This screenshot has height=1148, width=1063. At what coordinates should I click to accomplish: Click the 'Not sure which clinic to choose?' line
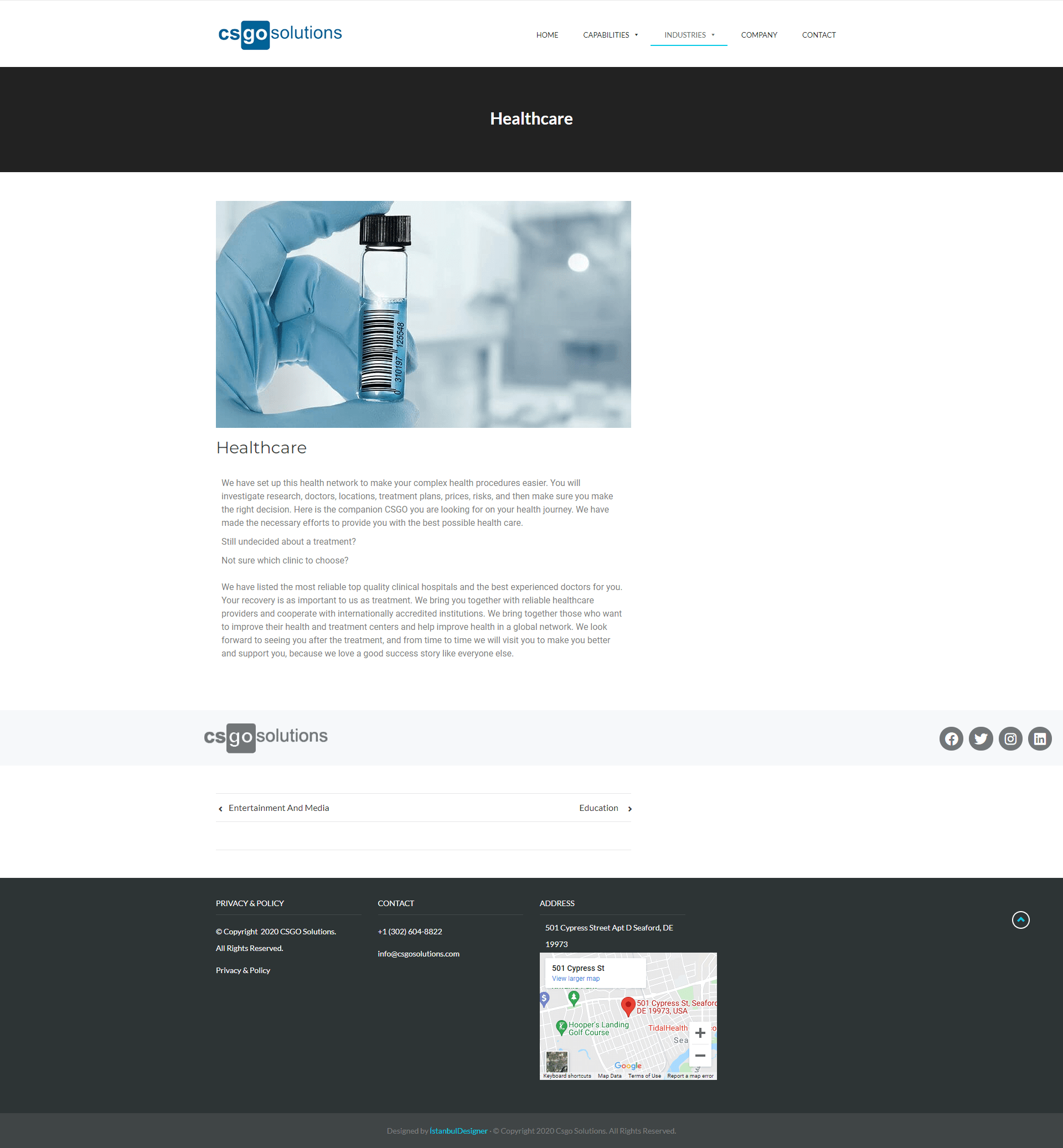(285, 560)
